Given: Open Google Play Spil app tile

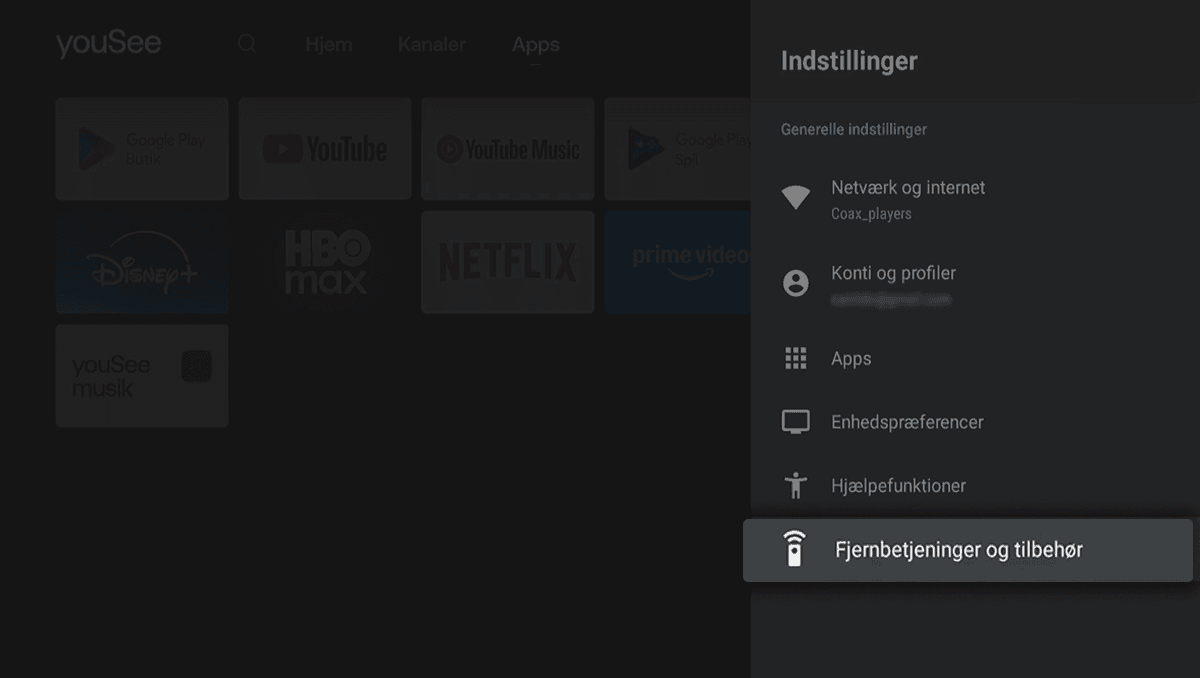Looking at the screenshot, I should (x=678, y=149).
